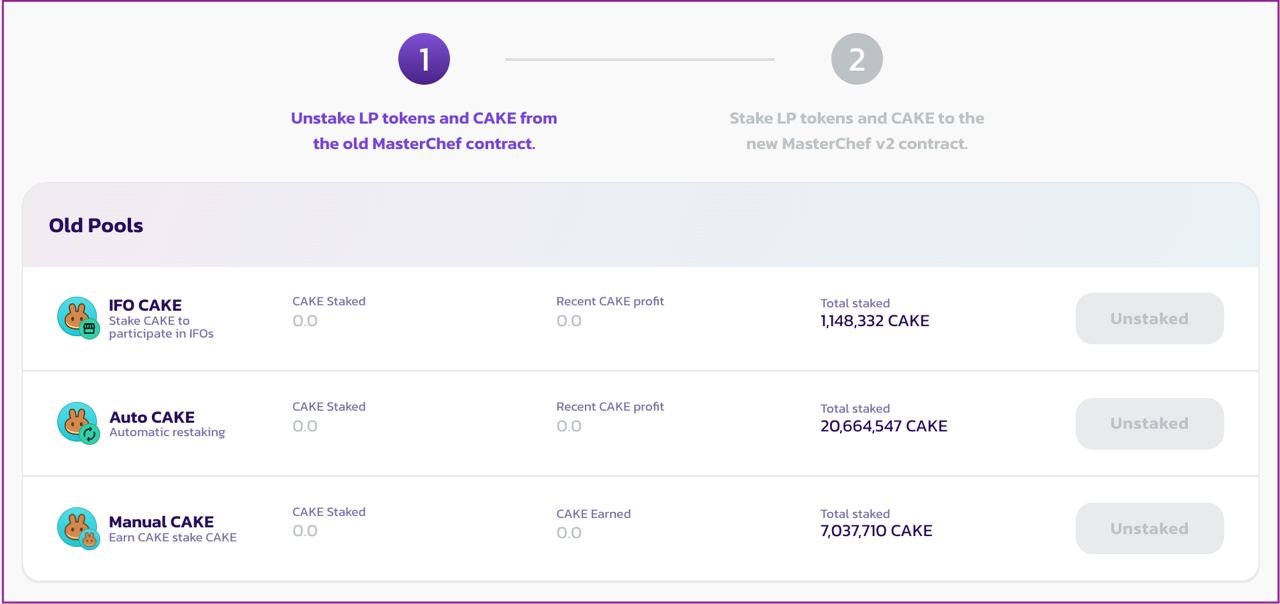Click the Manual CAKE pool icon
This screenshot has width=1280, height=604.
77,528
